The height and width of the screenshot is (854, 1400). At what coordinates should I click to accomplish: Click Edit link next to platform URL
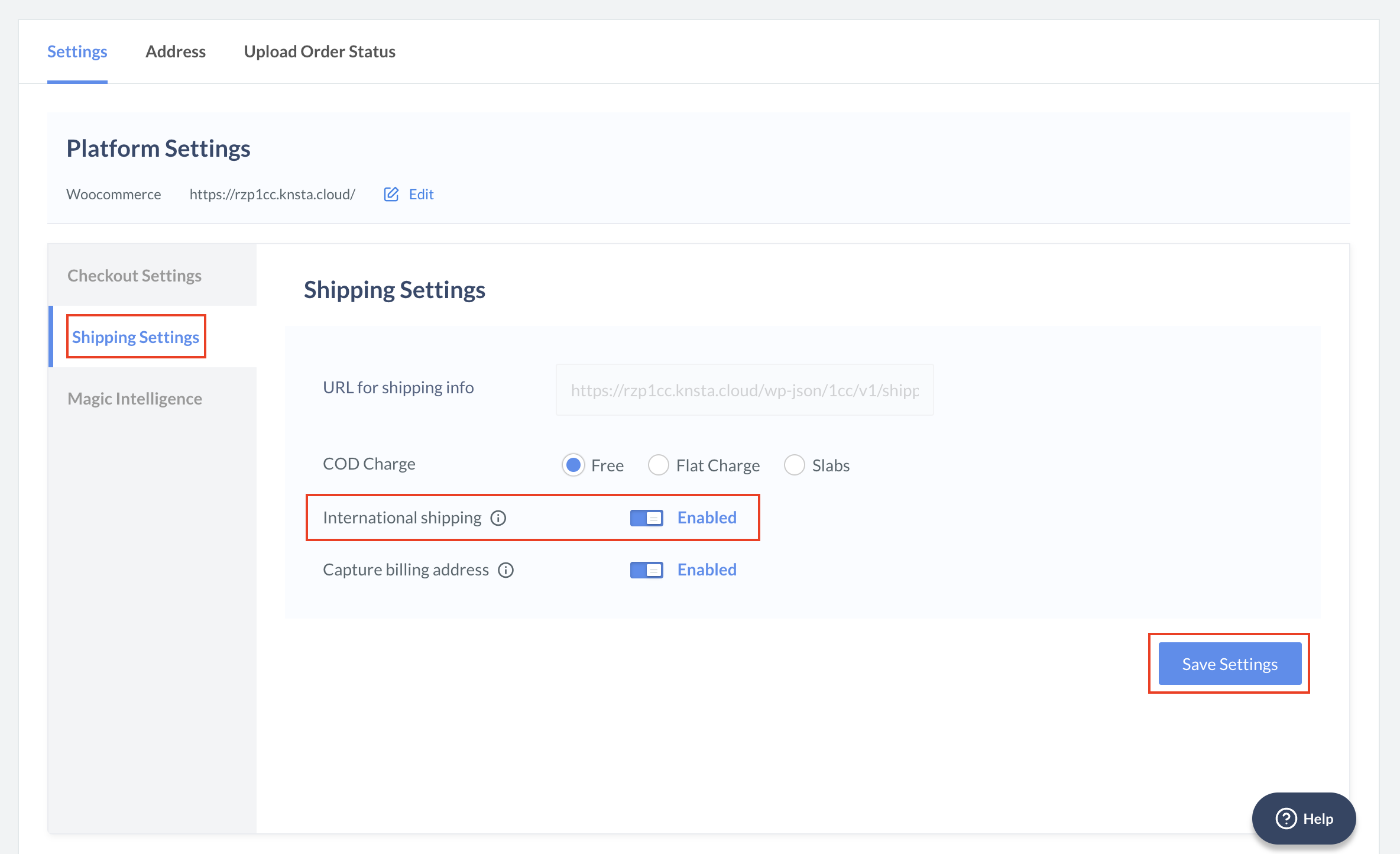(422, 194)
